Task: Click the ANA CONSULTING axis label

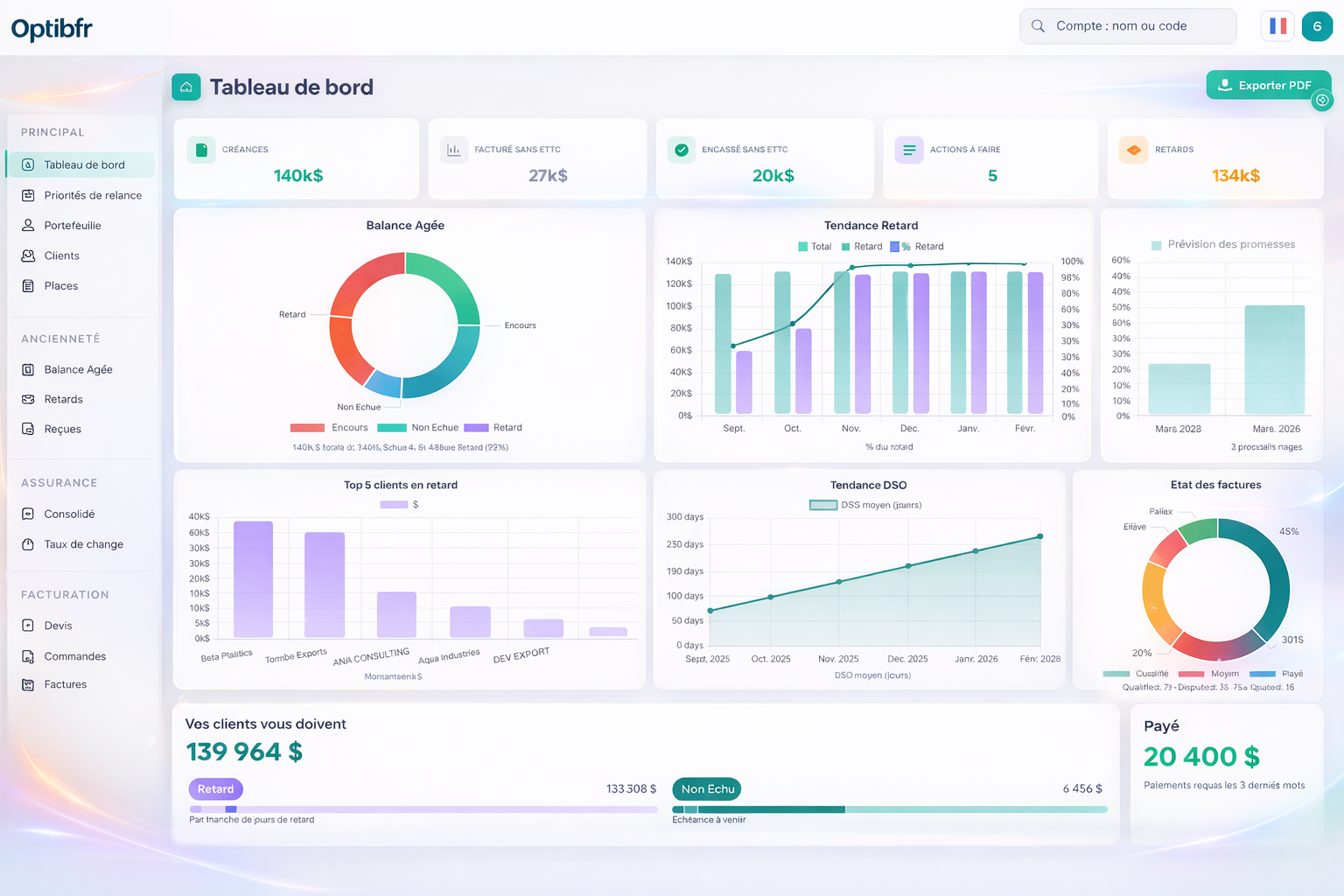Action: (371, 657)
